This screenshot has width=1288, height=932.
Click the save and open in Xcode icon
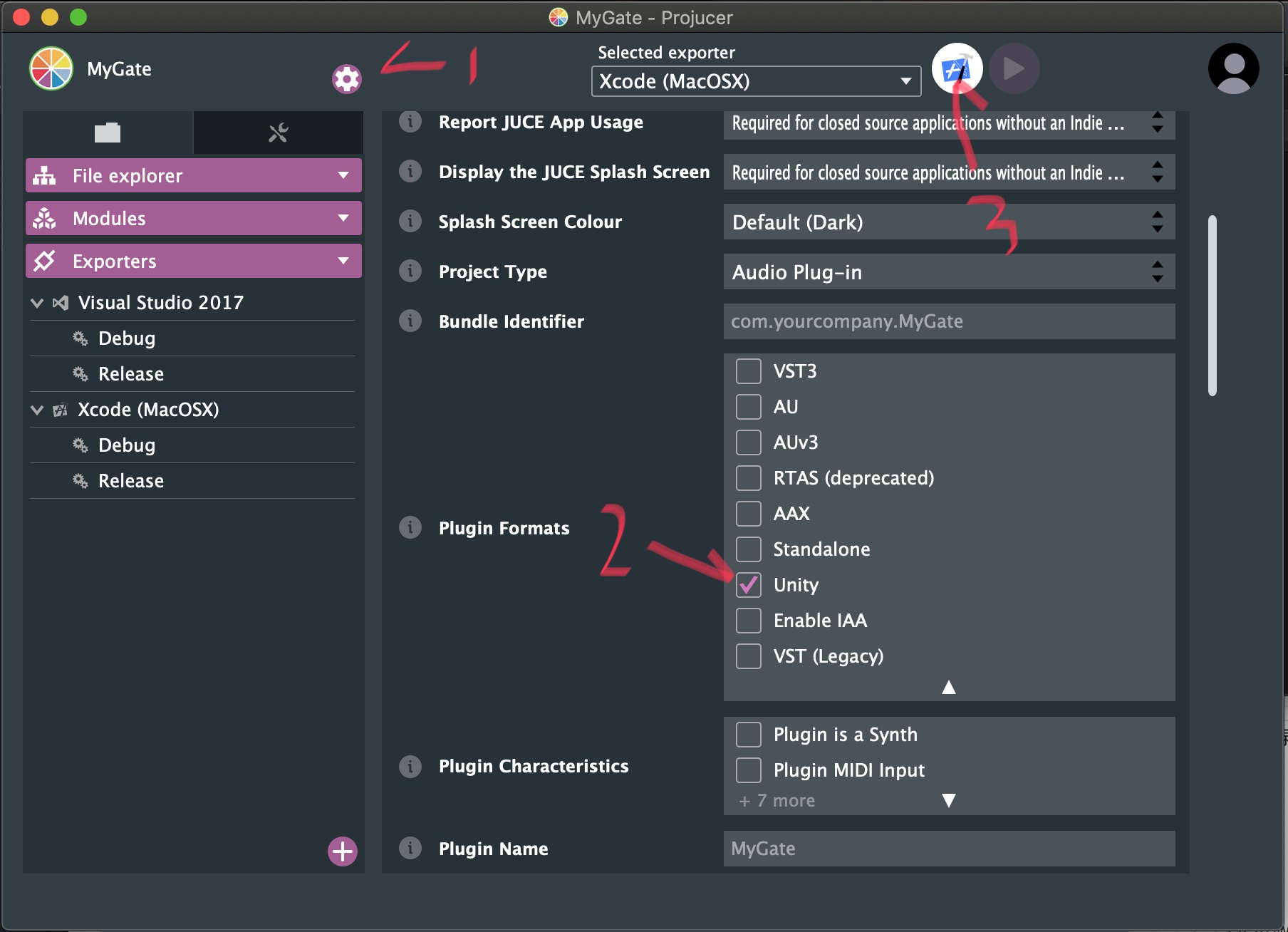point(956,69)
